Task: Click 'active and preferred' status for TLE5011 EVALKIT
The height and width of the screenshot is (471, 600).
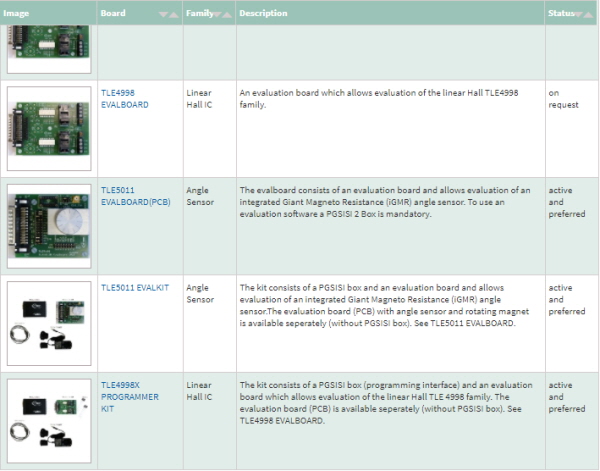Action: [567, 300]
